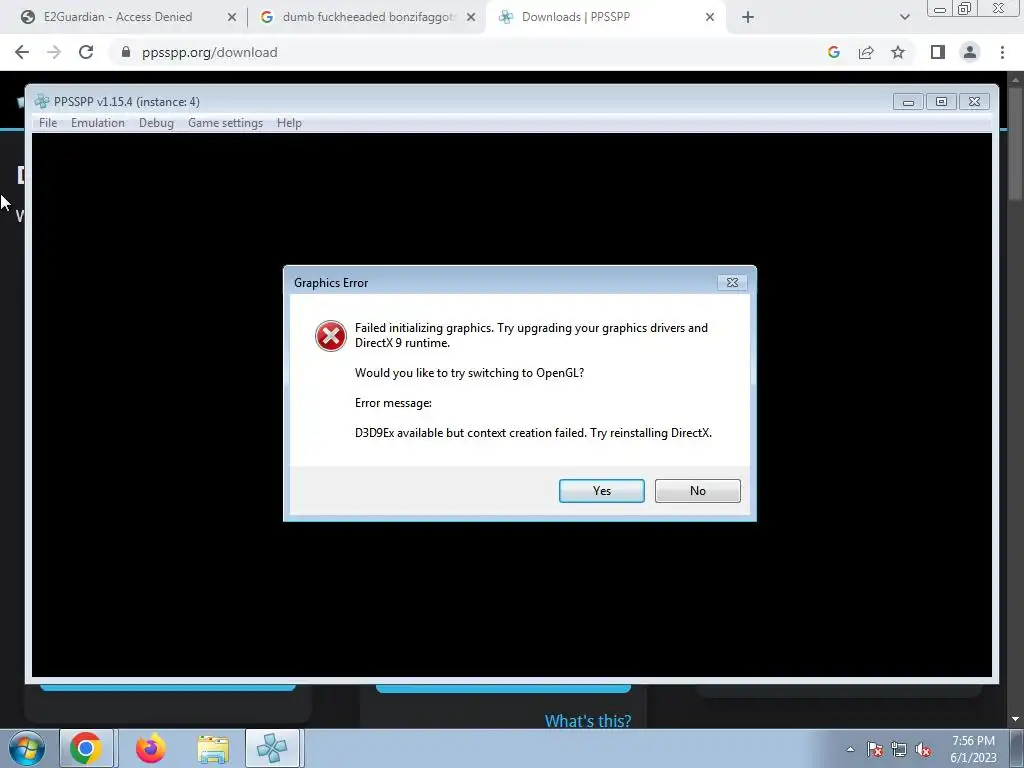Toggle Chrome side panel

[938, 52]
